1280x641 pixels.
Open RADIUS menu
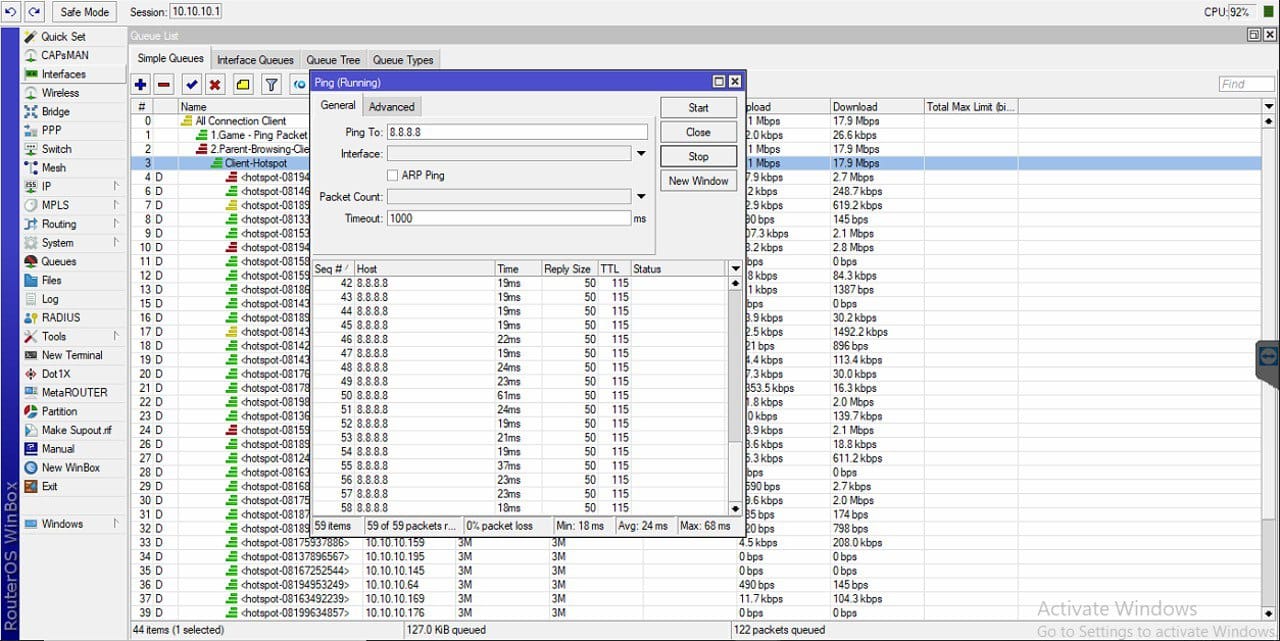[60, 318]
